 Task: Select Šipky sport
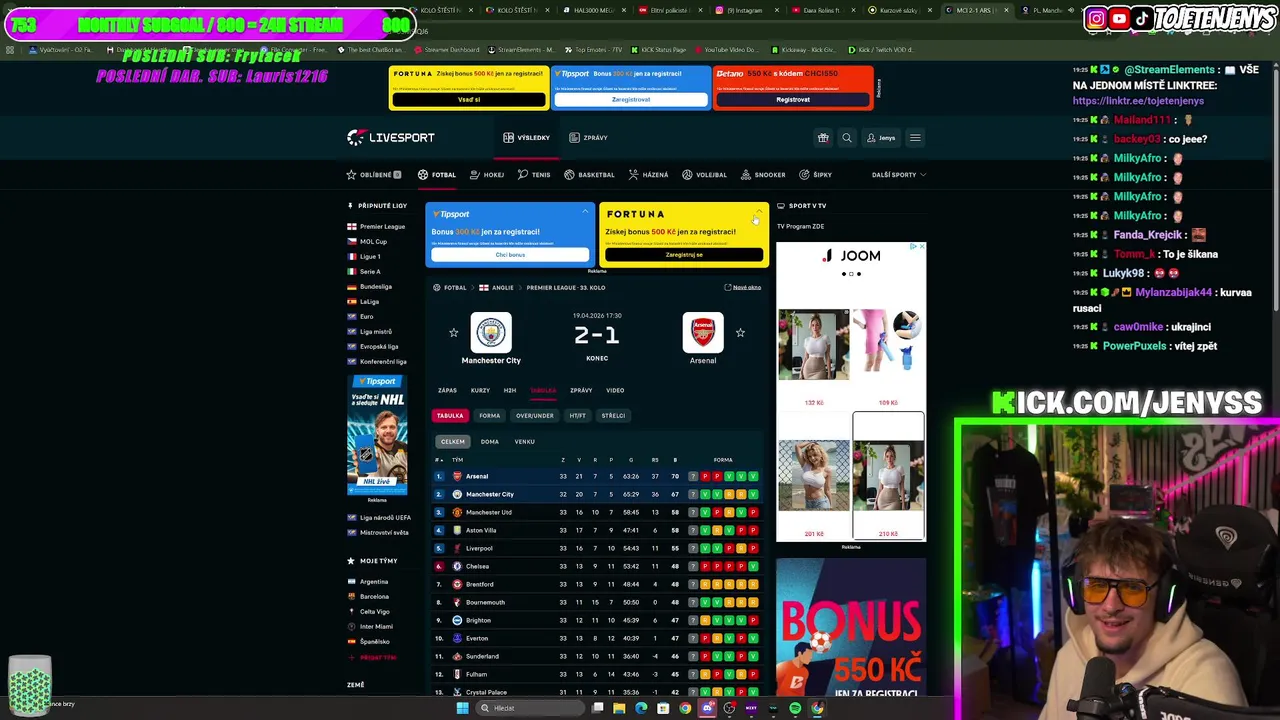pos(816,175)
